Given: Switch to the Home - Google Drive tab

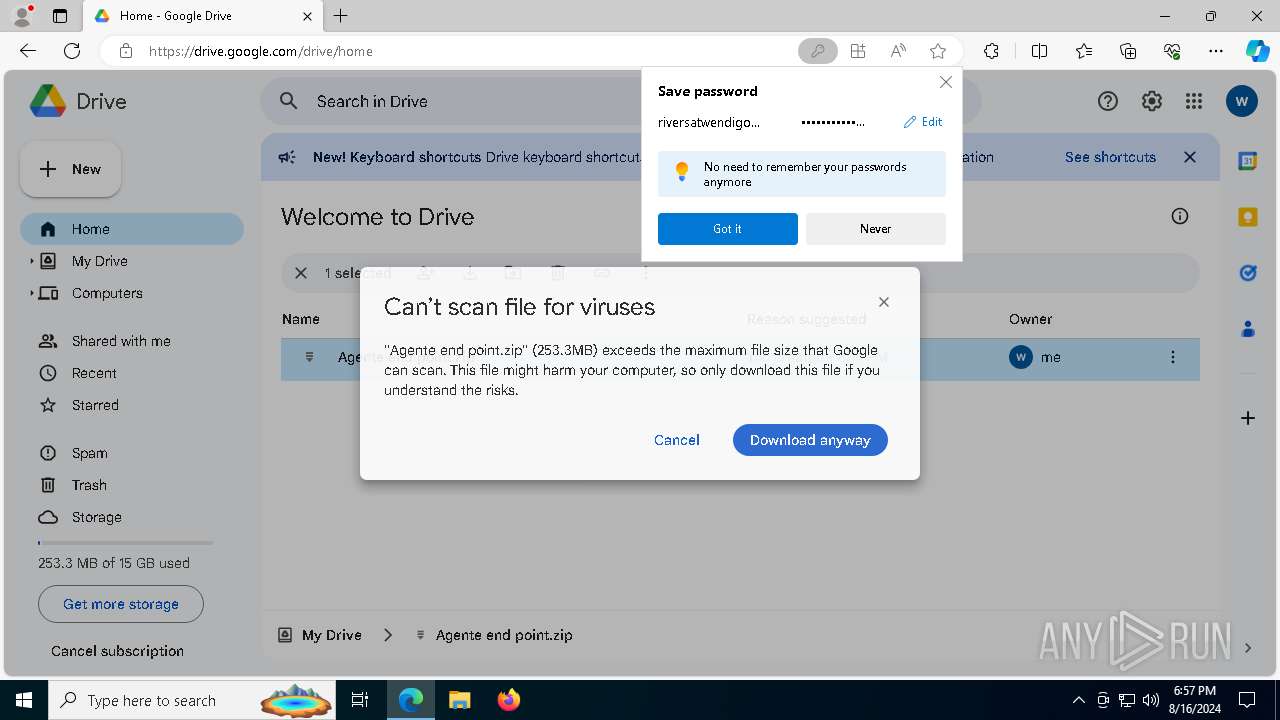Looking at the screenshot, I should coord(203,16).
